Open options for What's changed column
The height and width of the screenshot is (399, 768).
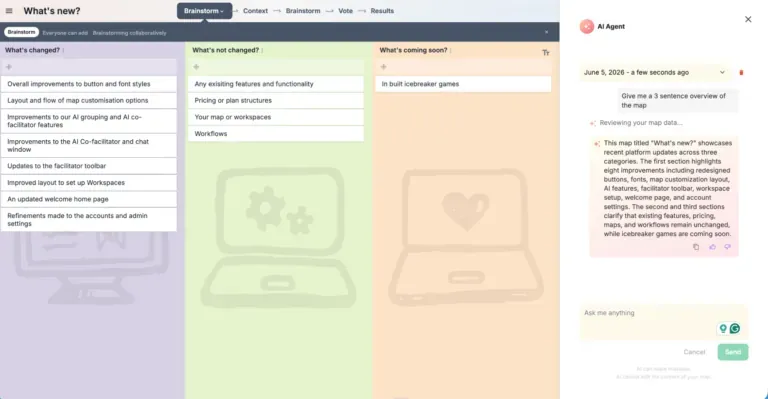pos(63,50)
